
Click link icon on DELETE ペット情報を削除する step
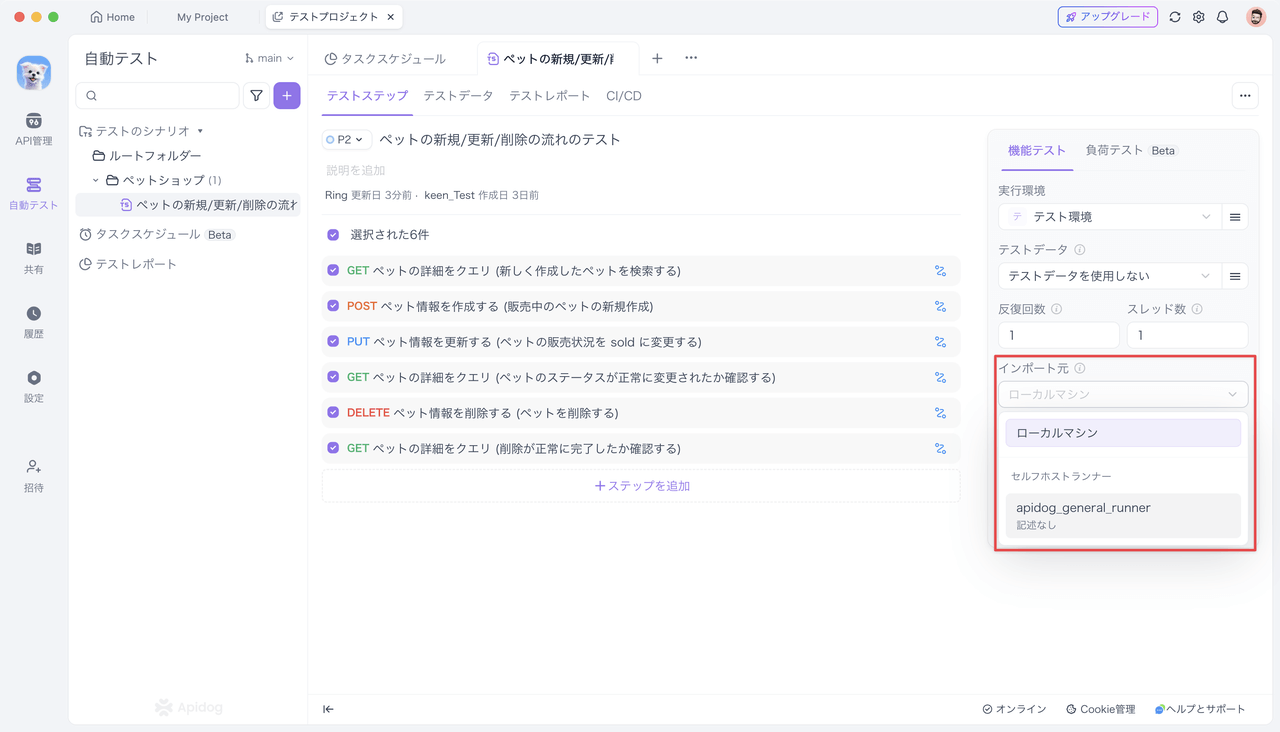[x=940, y=413]
